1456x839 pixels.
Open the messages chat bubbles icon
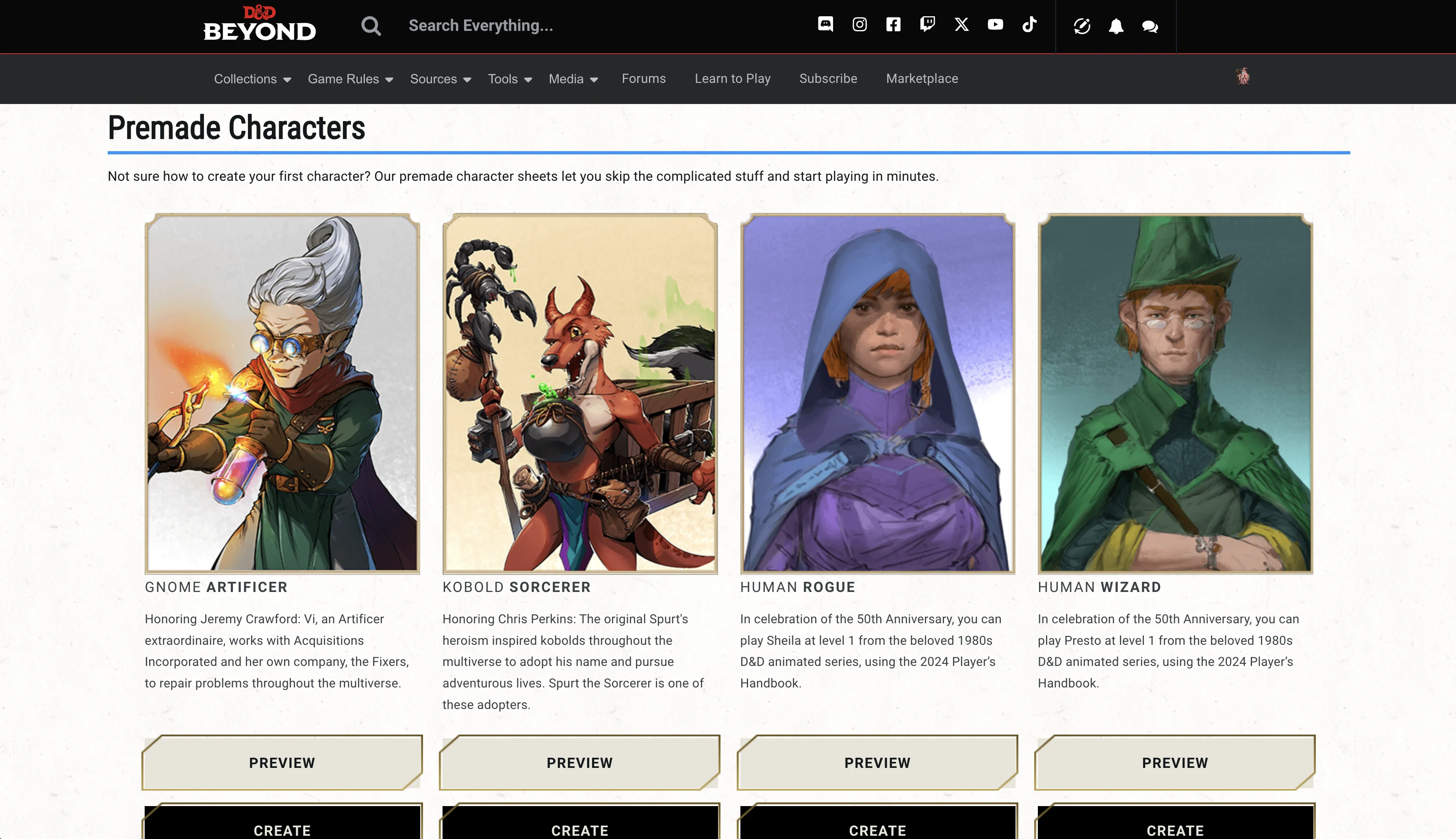pyautogui.click(x=1150, y=26)
